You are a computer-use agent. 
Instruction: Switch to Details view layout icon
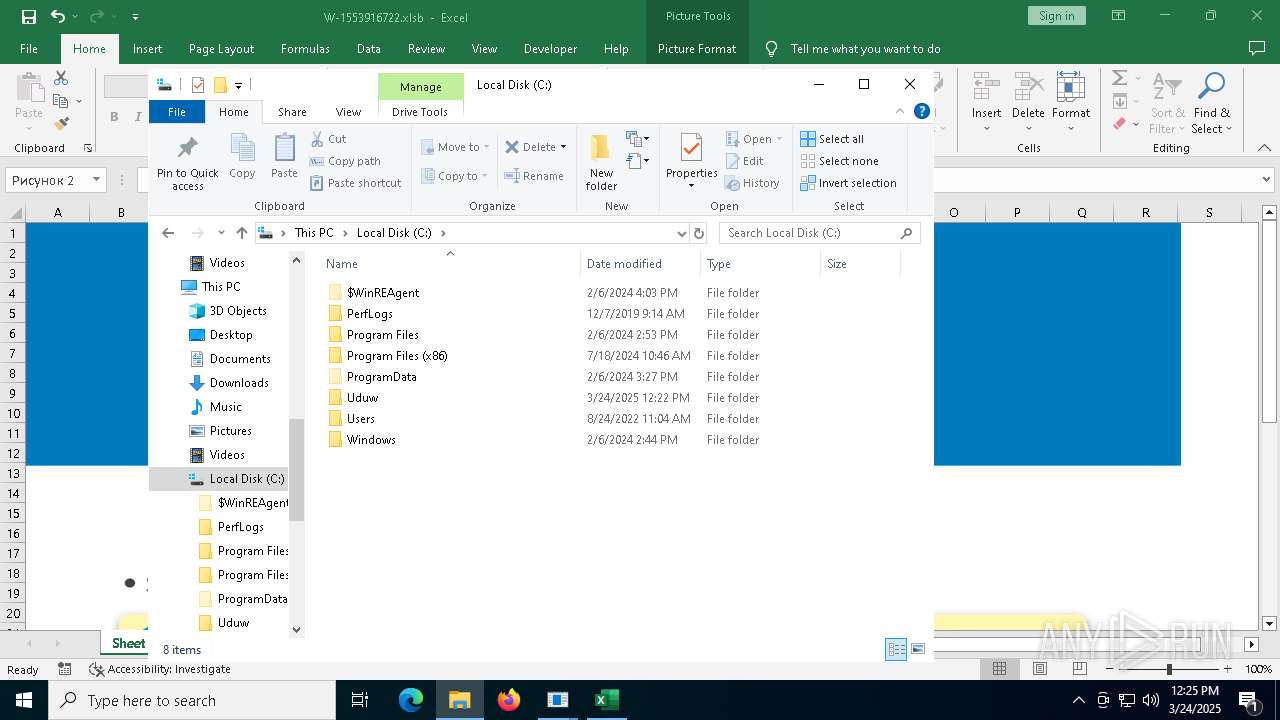pos(896,649)
